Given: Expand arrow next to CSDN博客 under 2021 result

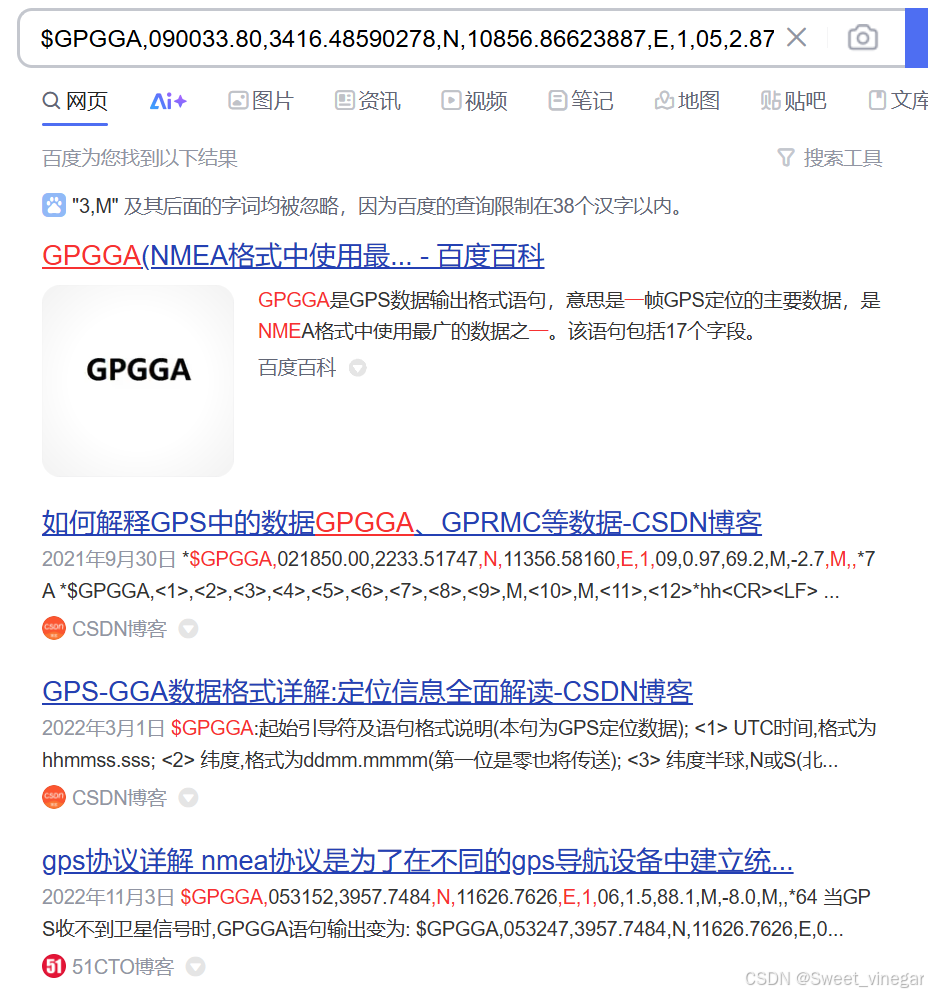Looking at the screenshot, I should click(188, 628).
